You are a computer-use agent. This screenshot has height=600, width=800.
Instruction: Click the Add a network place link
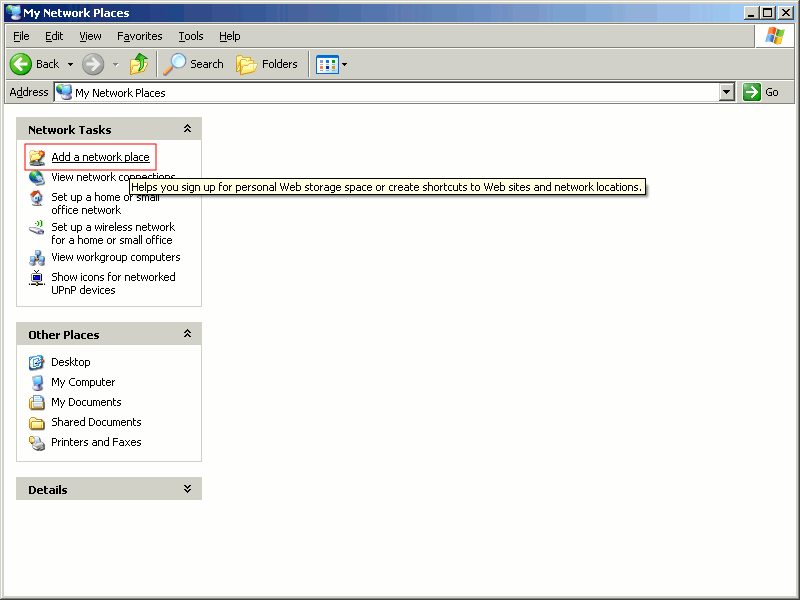pos(101,157)
